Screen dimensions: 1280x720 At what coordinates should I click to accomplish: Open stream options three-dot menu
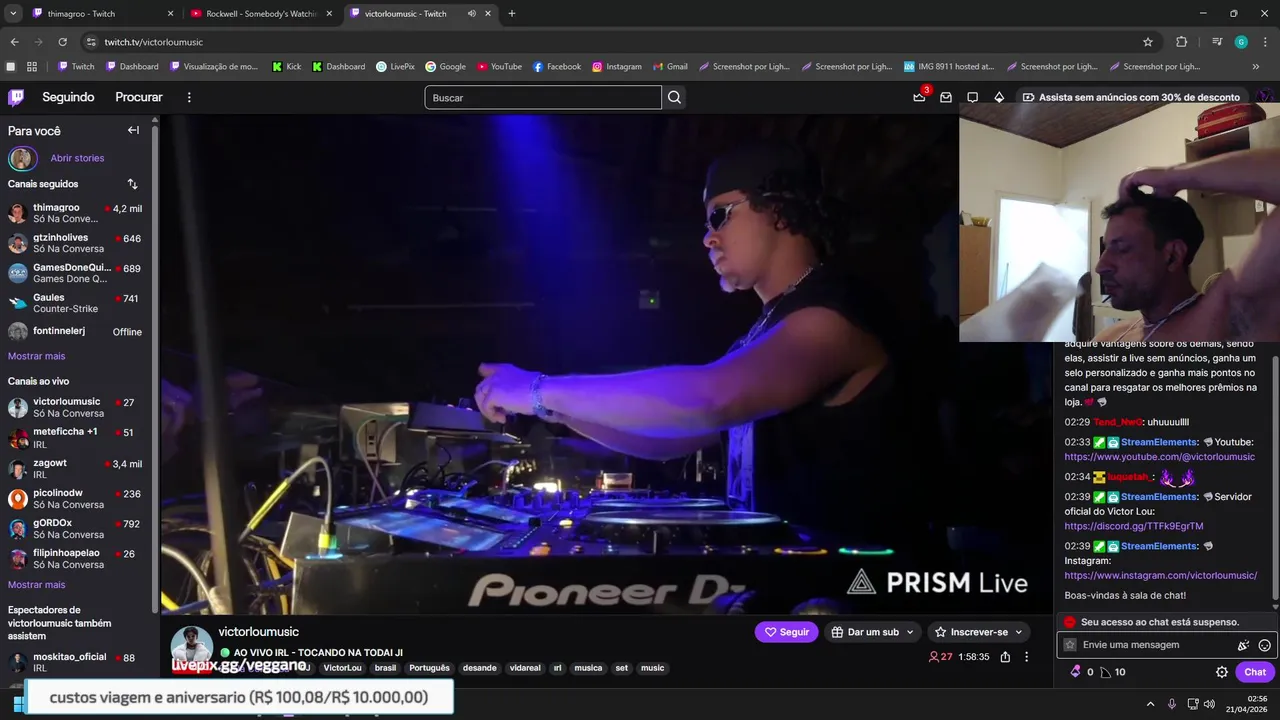click(x=1026, y=657)
